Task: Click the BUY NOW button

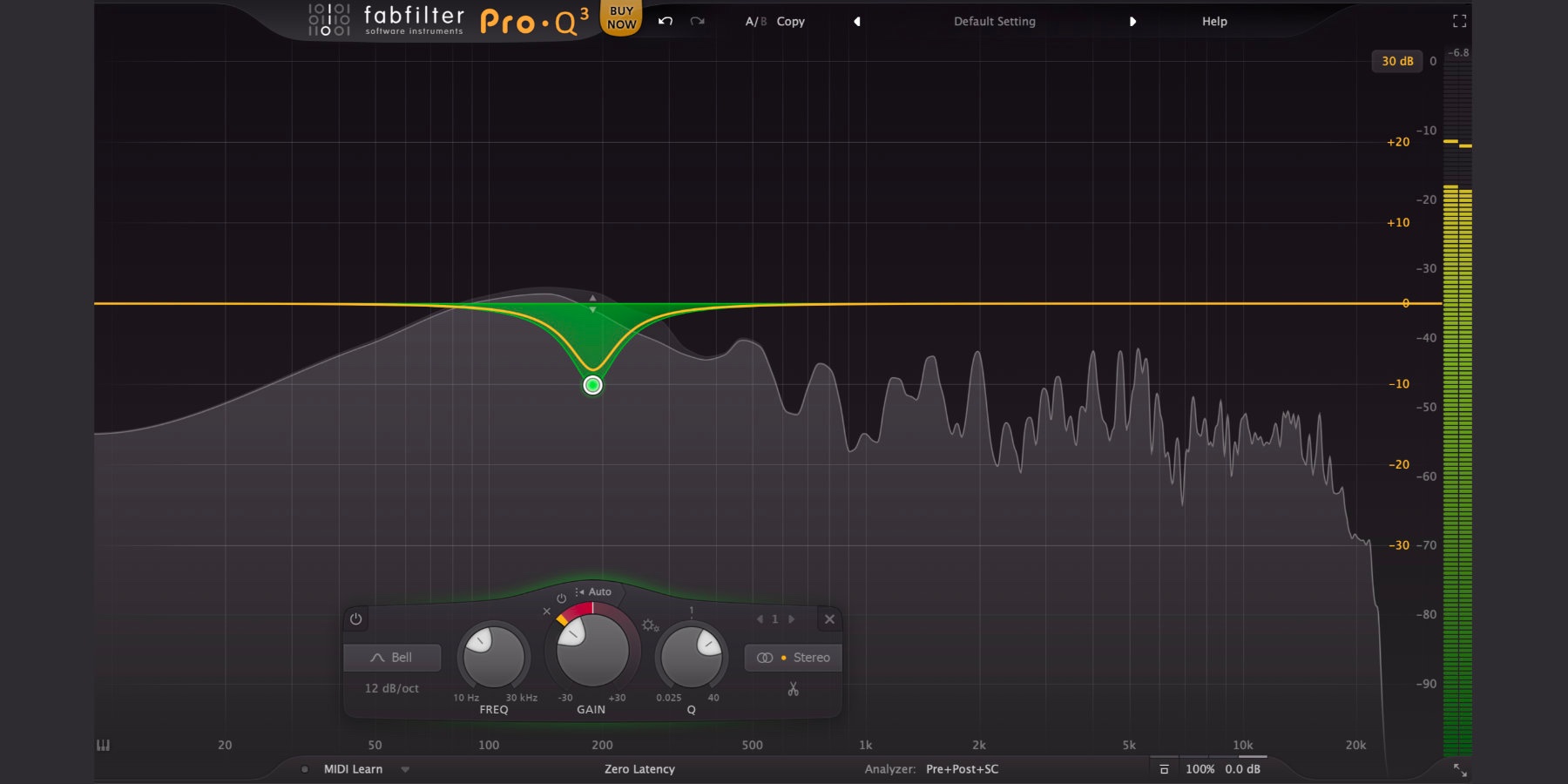Action: click(x=621, y=16)
